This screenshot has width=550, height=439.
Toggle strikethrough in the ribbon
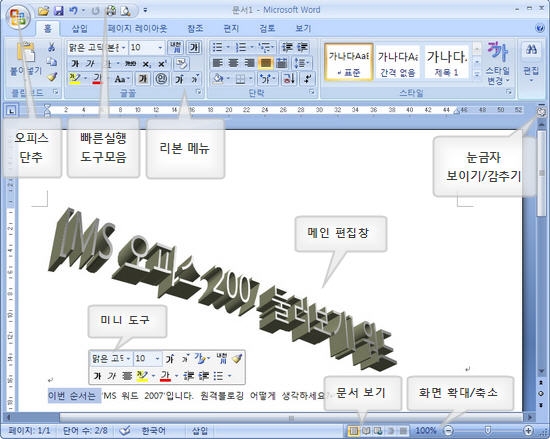click(x=130, y=63)
